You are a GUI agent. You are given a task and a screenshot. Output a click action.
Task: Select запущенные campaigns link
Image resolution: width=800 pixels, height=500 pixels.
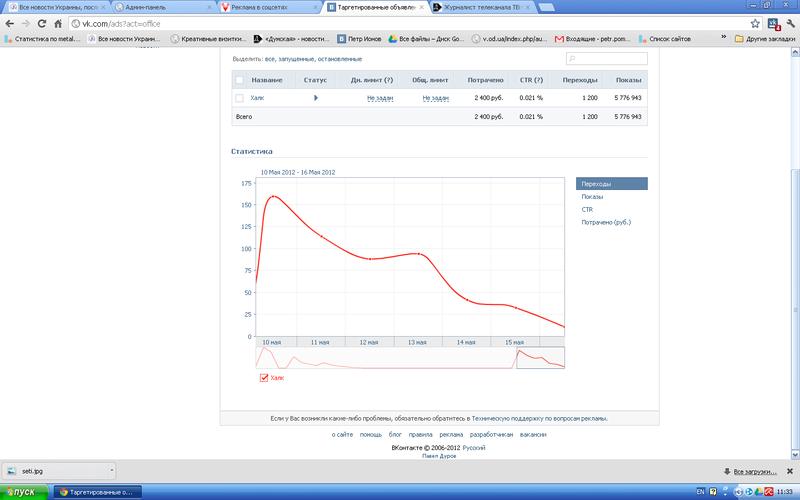click(x=296, y=59)
